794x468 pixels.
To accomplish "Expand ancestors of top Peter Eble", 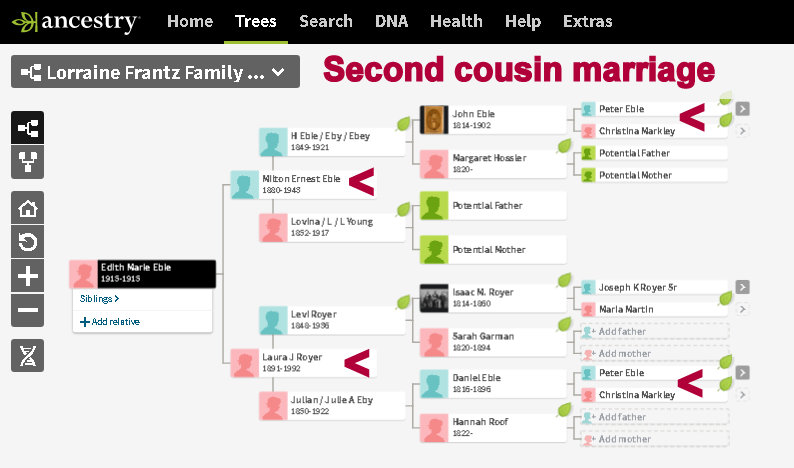I will (x=743, y=109).
